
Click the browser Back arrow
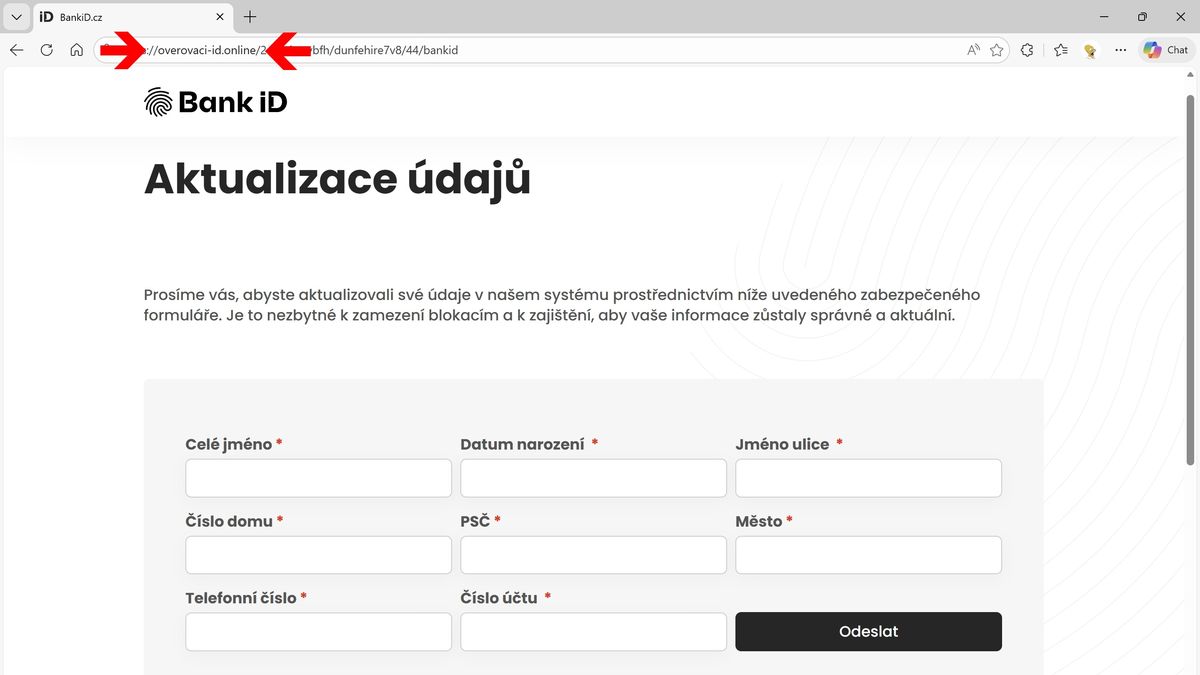coord(16,50)
